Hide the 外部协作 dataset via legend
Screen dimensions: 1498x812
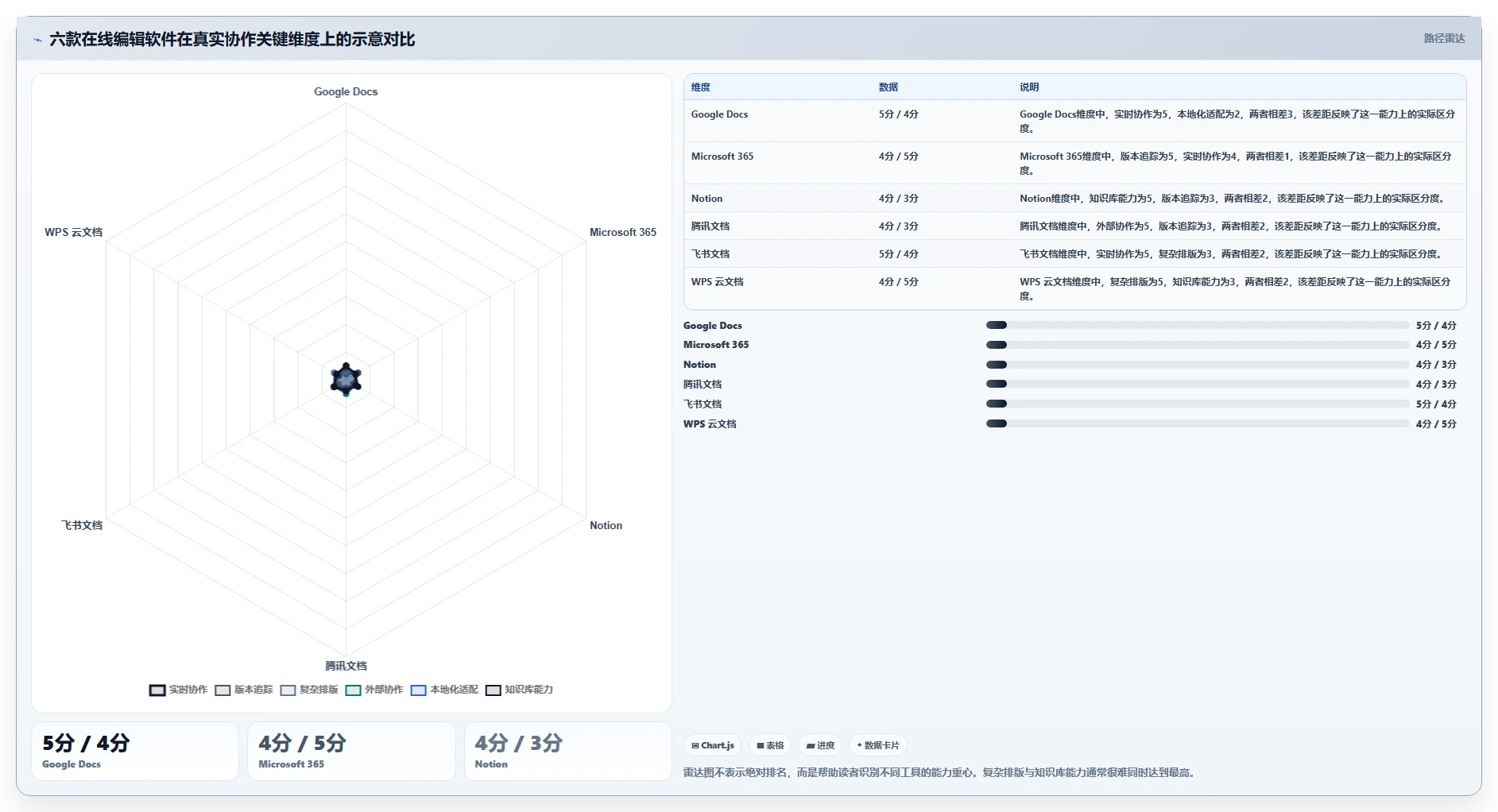point(353,690)
